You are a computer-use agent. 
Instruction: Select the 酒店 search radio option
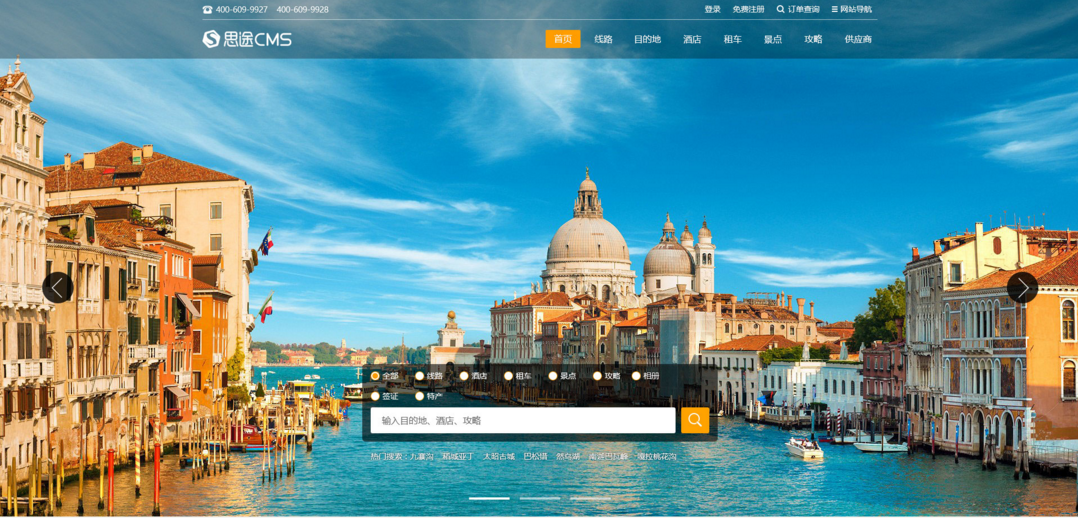(464, 376)
